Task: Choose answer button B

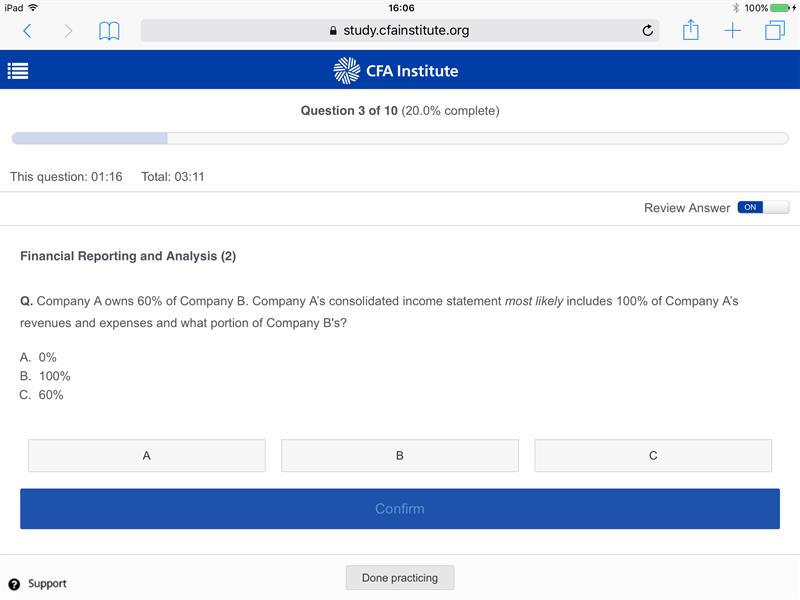Action: click(x=400, y=456)
